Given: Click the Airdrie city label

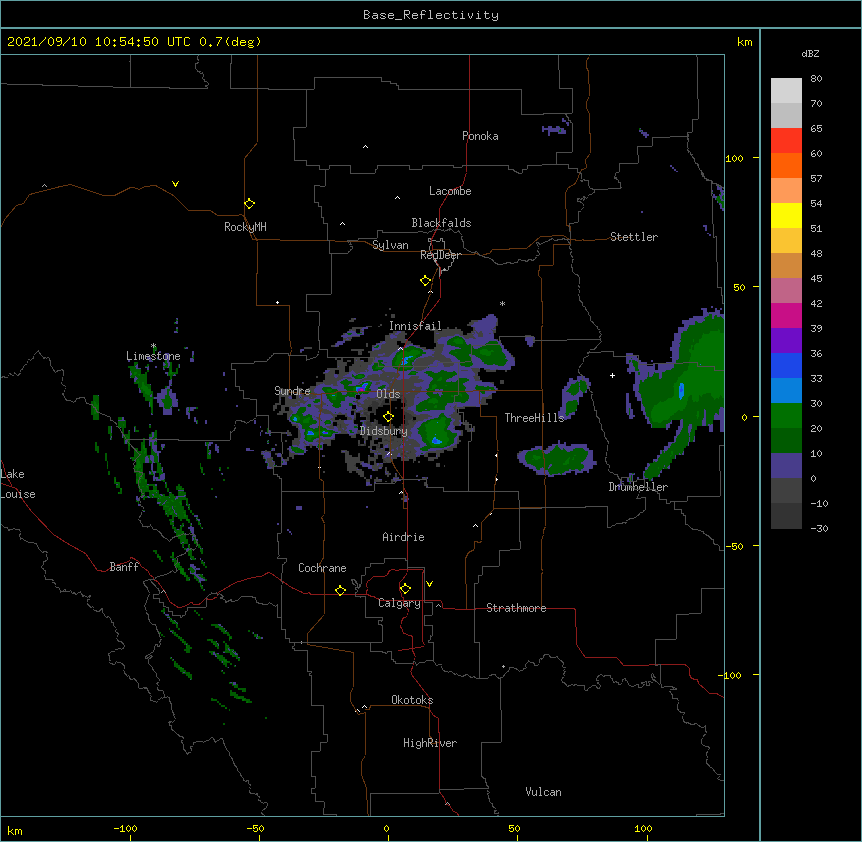Looking at the screenshot, I should click(x=404, y=537).
